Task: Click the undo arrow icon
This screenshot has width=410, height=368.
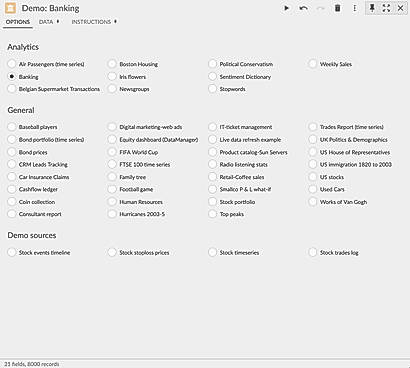Action: [303, 8]
